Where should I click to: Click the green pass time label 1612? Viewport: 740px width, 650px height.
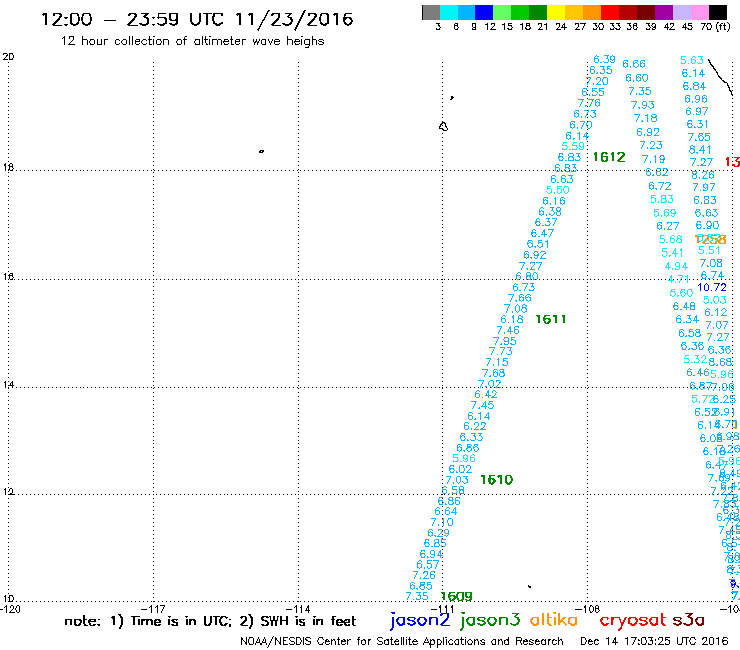click(609, 157)
